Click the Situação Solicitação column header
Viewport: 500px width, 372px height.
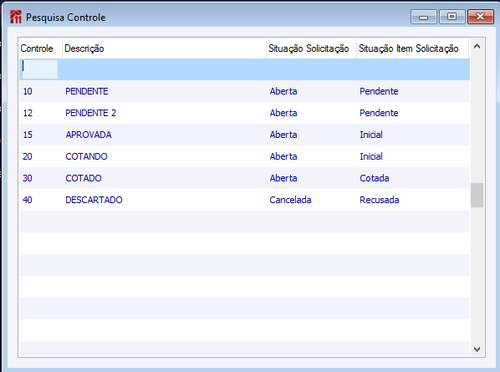pyautogui.click(x=311, y=49)
